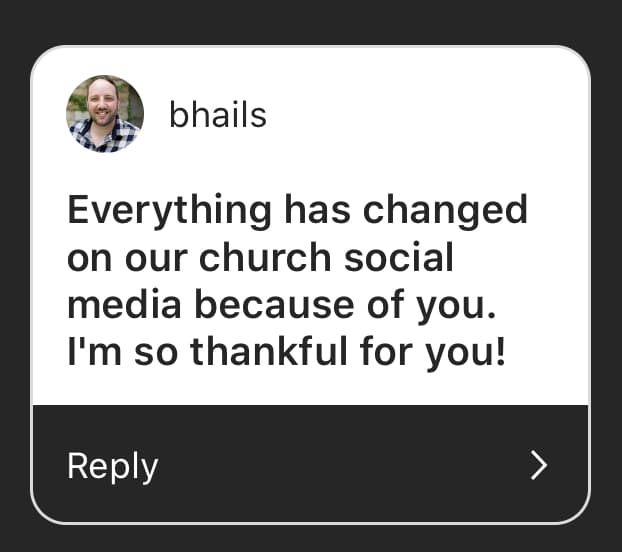Click the dark background above the message card
This screenshot has height=552, width=622.
pyautogui.click(x=311, y=22)
